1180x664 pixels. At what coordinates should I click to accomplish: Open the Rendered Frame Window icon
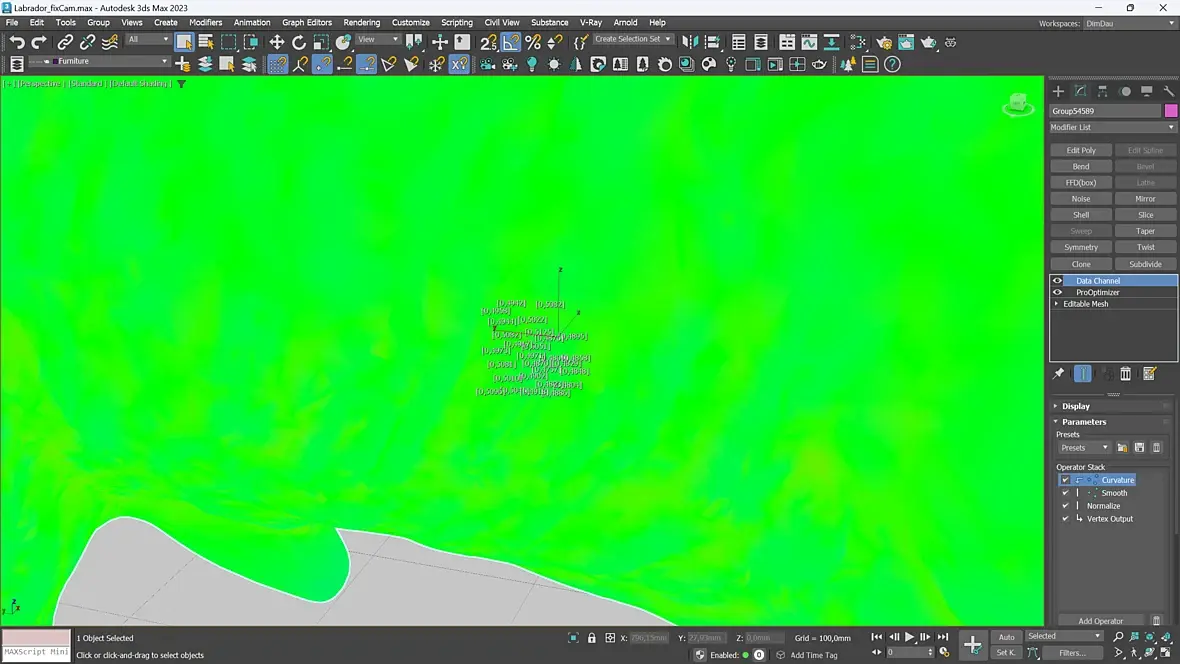coord(906,42)
